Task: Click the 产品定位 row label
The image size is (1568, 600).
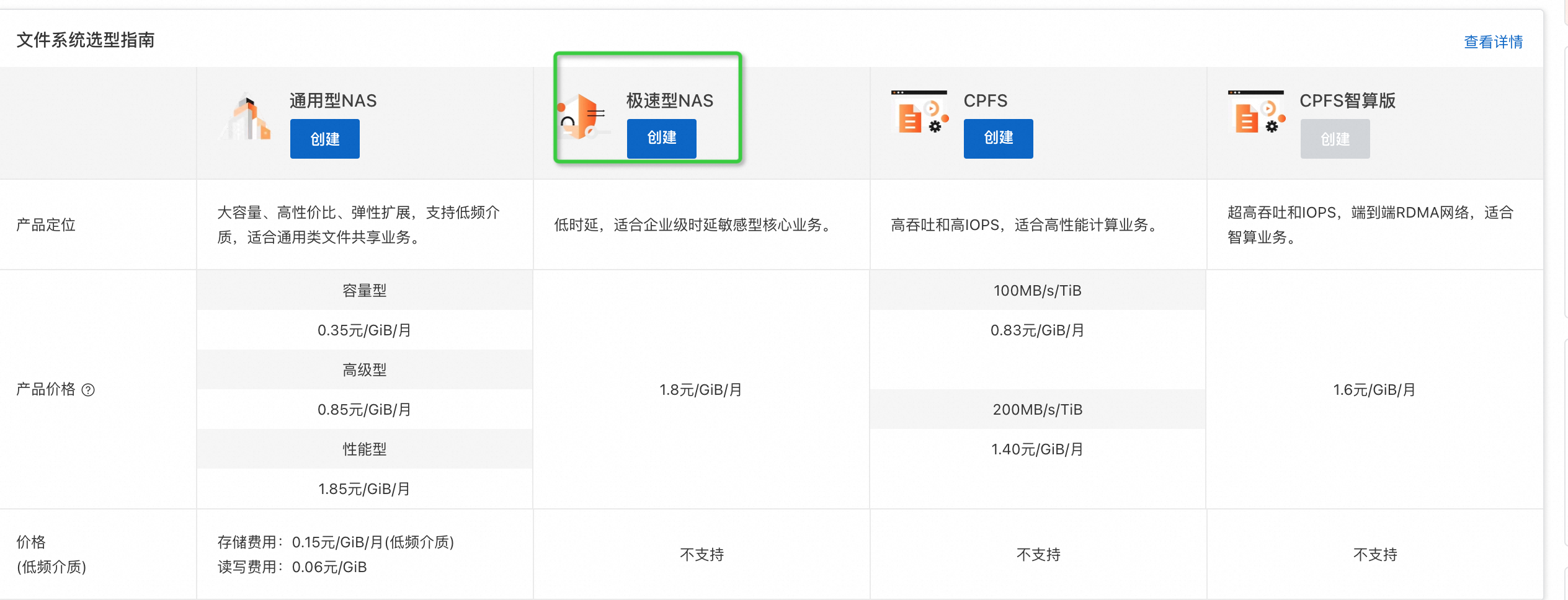Action: click(x=46, y=225)
